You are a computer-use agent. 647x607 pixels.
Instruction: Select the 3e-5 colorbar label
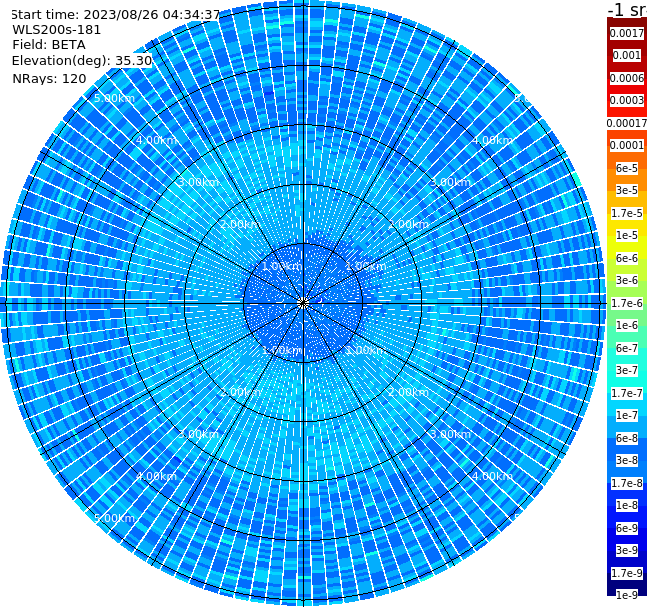click(x=627, y=190)
